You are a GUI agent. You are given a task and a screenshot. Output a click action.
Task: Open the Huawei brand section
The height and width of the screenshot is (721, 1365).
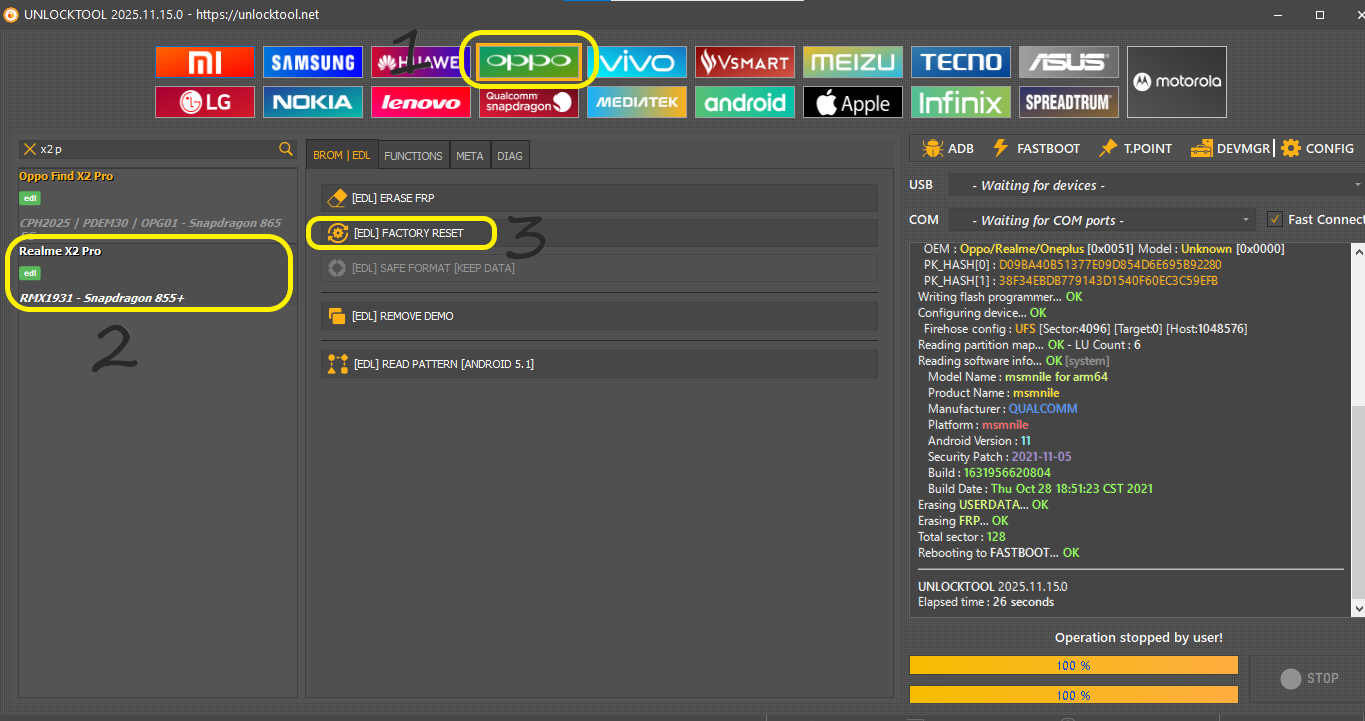click(421, 62)
